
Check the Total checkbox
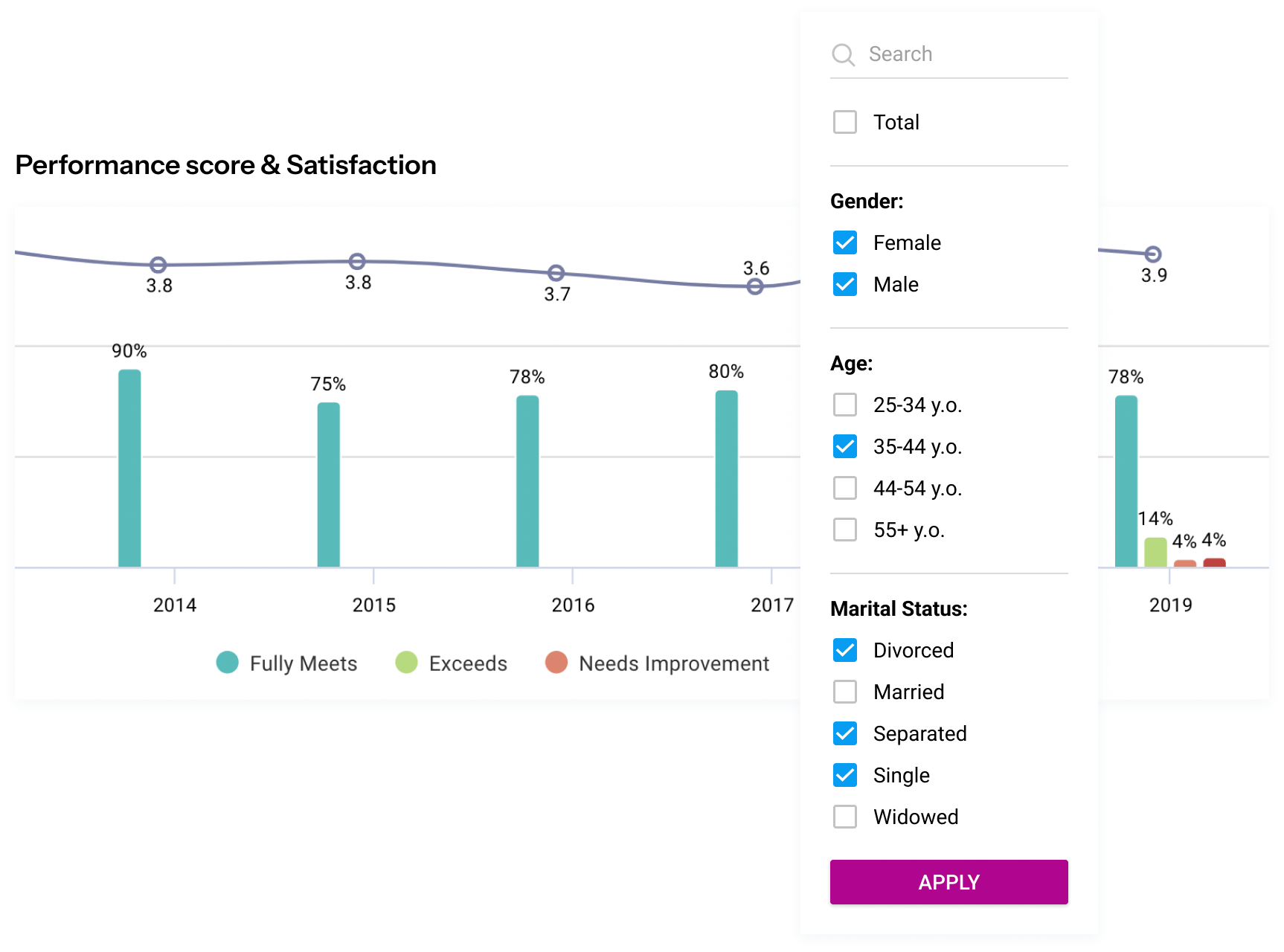pos(845,122)
